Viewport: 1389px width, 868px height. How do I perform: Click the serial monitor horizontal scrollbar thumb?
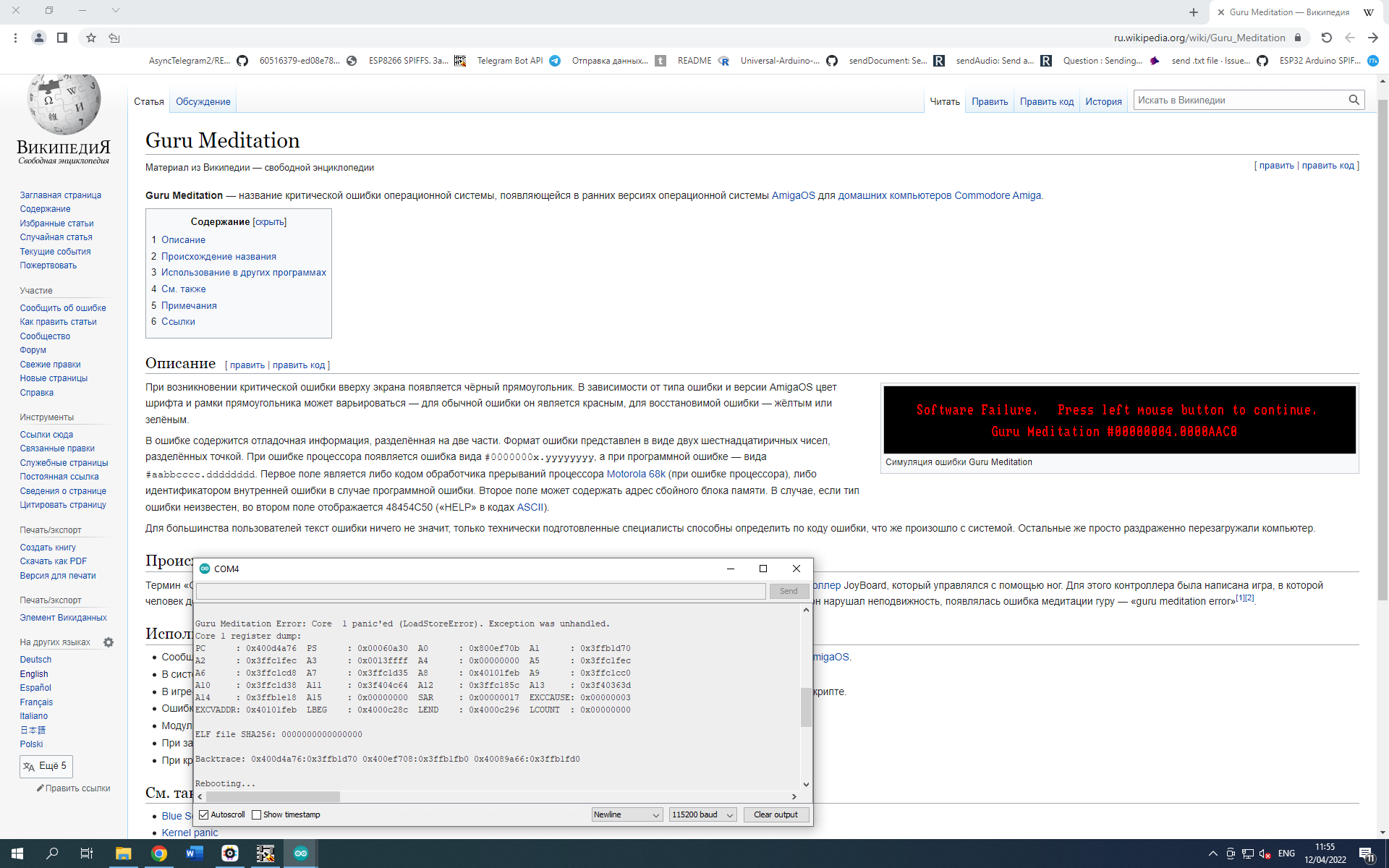(273, 796)
